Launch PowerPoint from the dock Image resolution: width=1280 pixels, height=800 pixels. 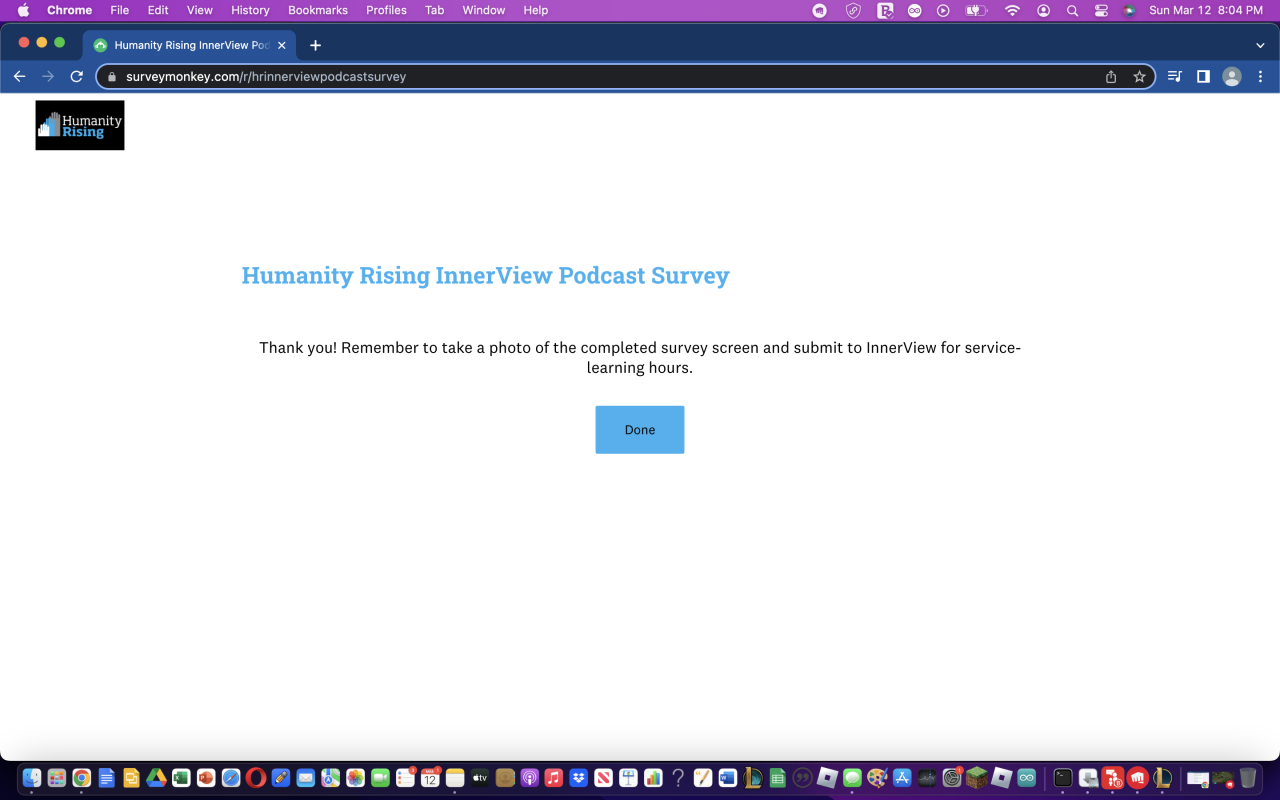point(206,778)
